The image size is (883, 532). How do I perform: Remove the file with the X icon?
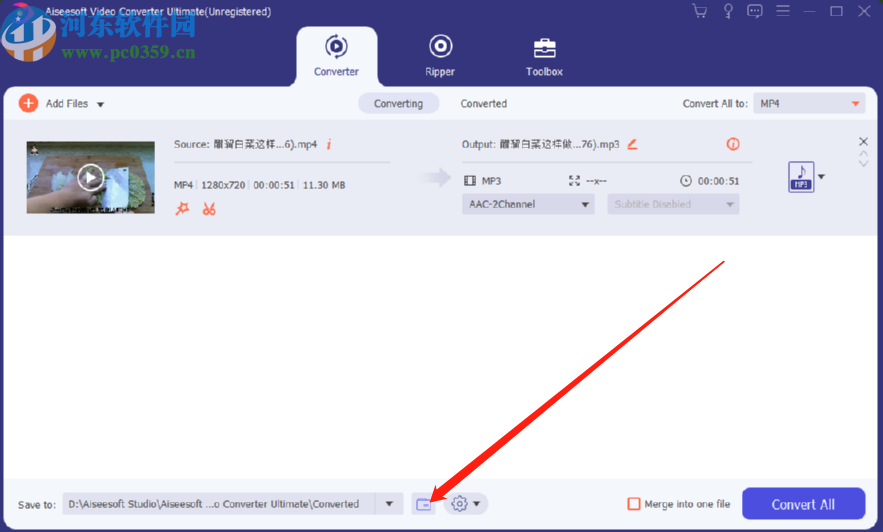point(863,141)
